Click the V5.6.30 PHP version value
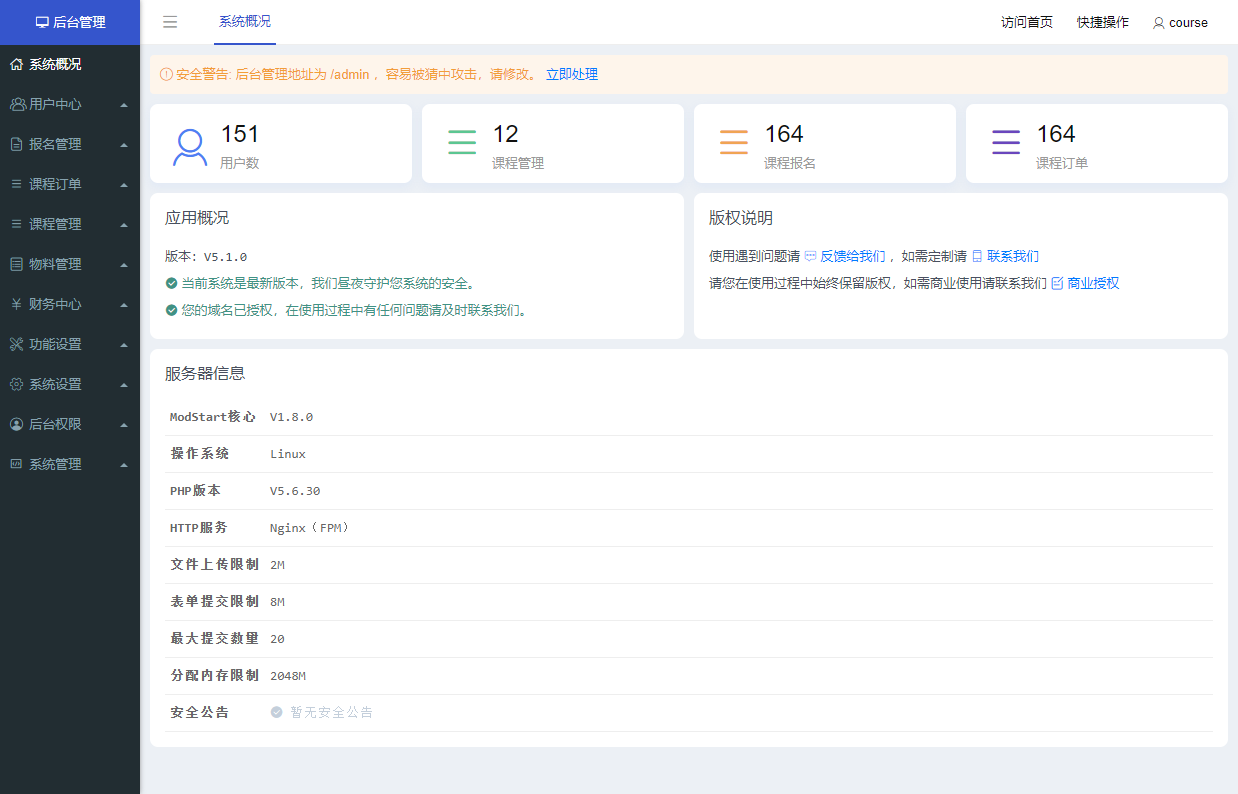The image size is (1238, 794). [x=295, y=491]
